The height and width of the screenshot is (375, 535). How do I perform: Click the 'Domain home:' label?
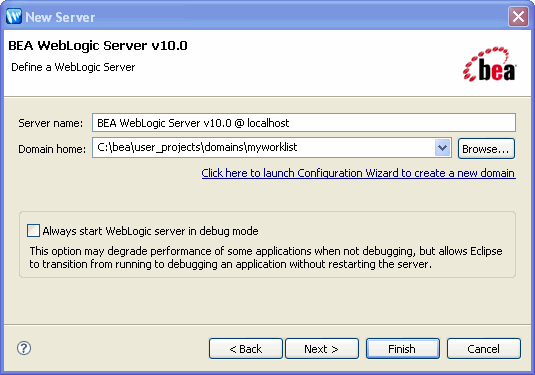(52, 149)
